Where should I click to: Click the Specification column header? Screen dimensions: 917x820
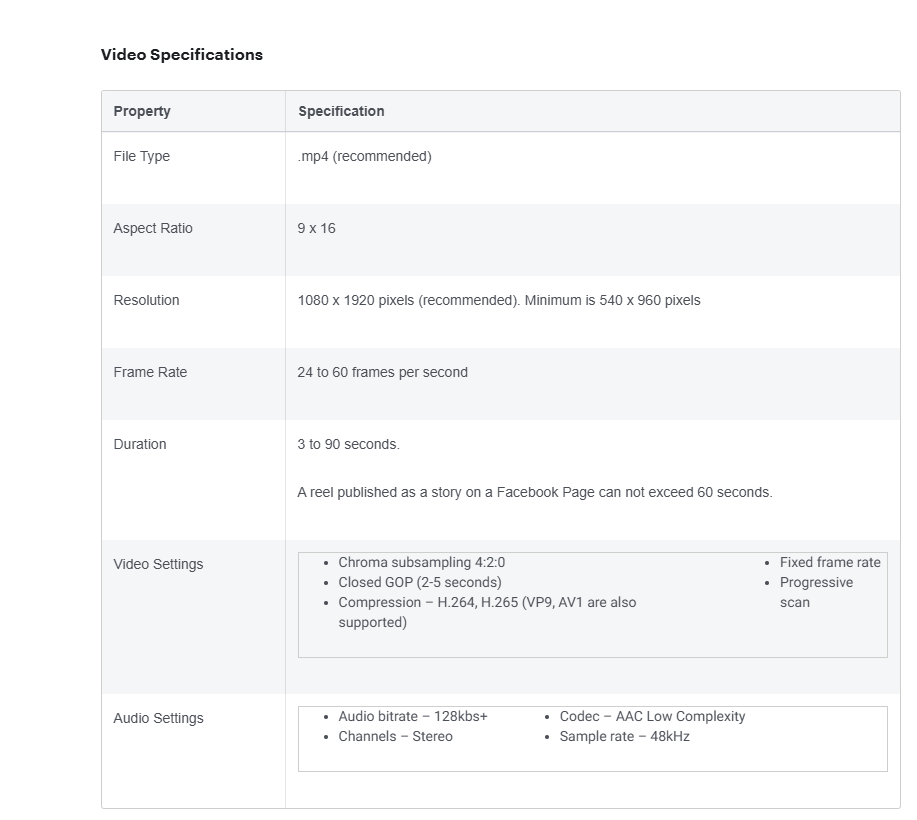click(341, 111)
